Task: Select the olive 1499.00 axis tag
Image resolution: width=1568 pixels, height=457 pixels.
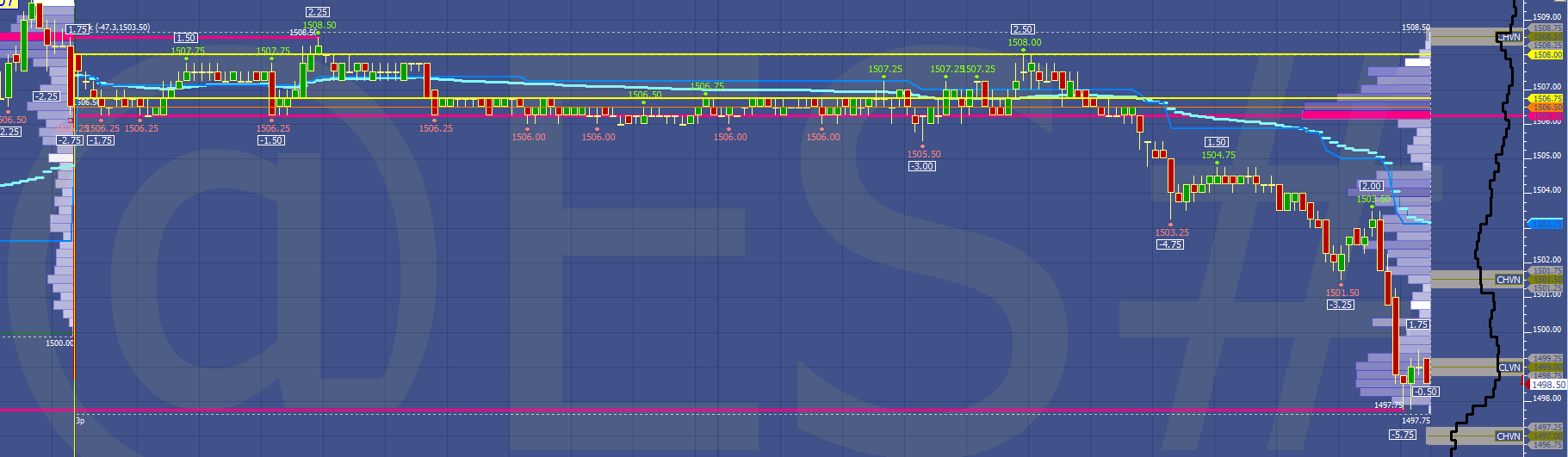Action: [1546, 367]
